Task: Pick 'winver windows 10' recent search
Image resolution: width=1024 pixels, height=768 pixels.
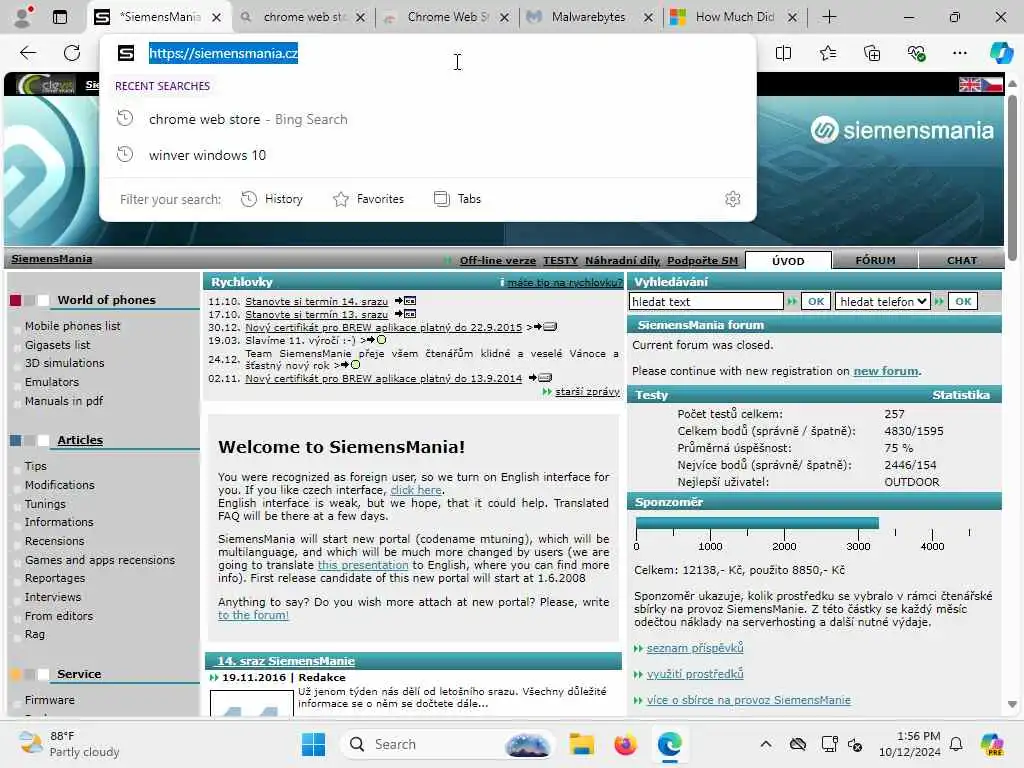Action: pos(428,155)
